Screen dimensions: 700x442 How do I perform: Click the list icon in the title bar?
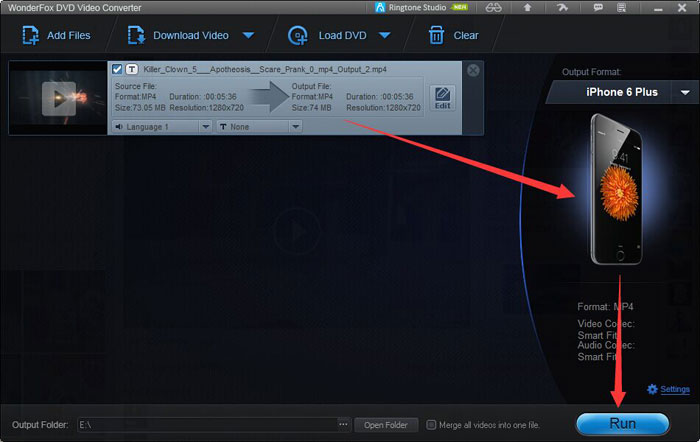point(621,8)
